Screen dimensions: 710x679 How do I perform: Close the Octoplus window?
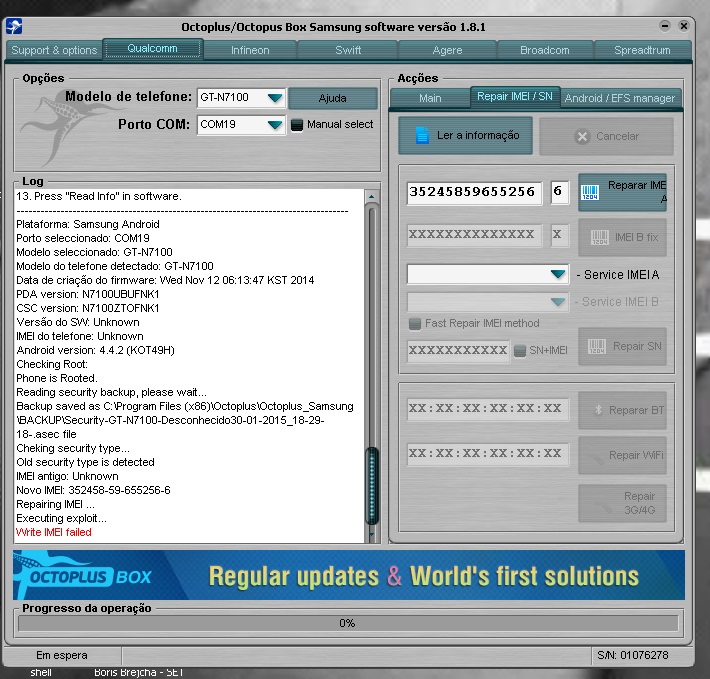click(684, 26)
